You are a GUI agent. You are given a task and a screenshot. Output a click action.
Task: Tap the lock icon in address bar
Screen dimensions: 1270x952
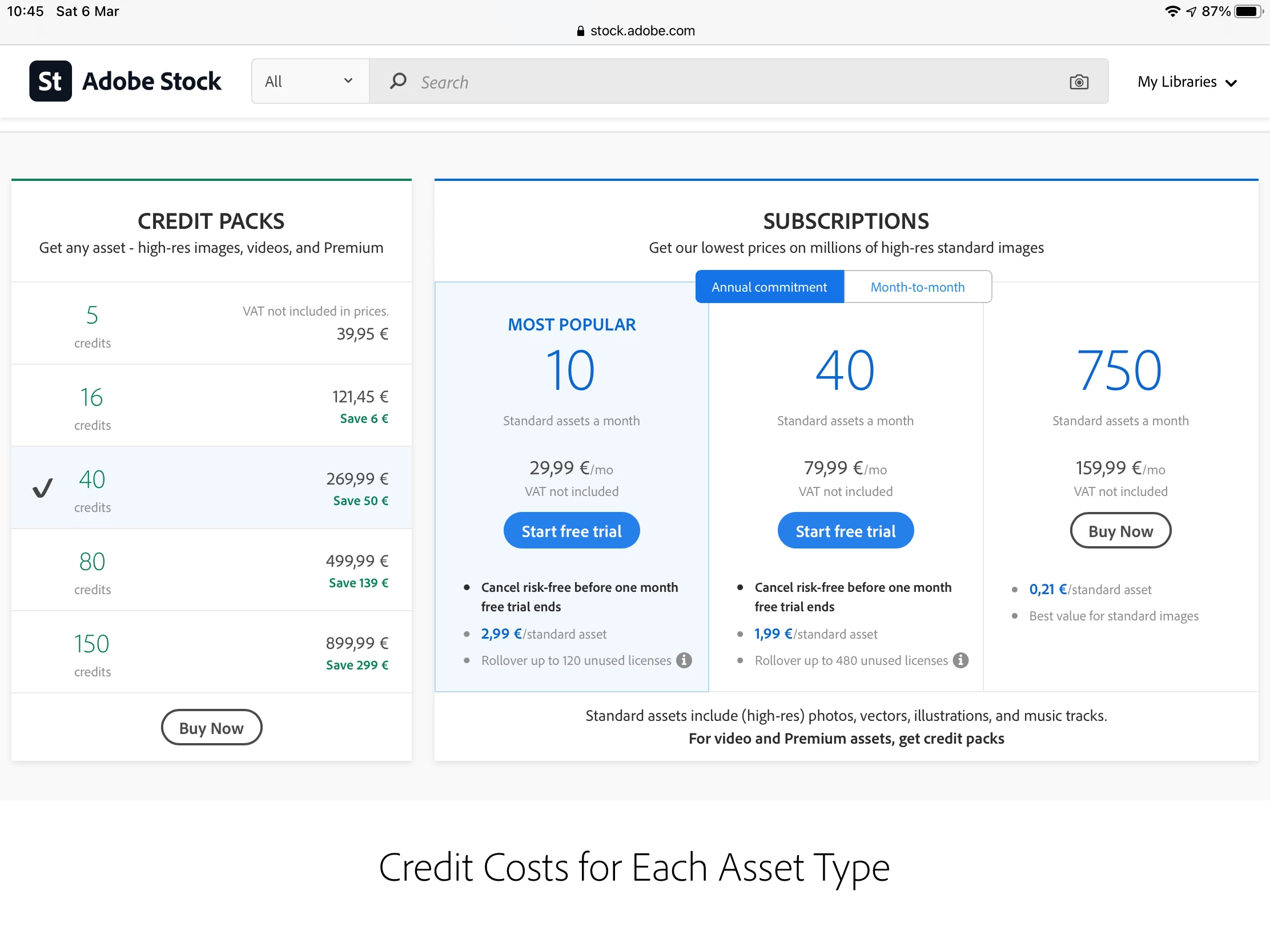point(580,31)
